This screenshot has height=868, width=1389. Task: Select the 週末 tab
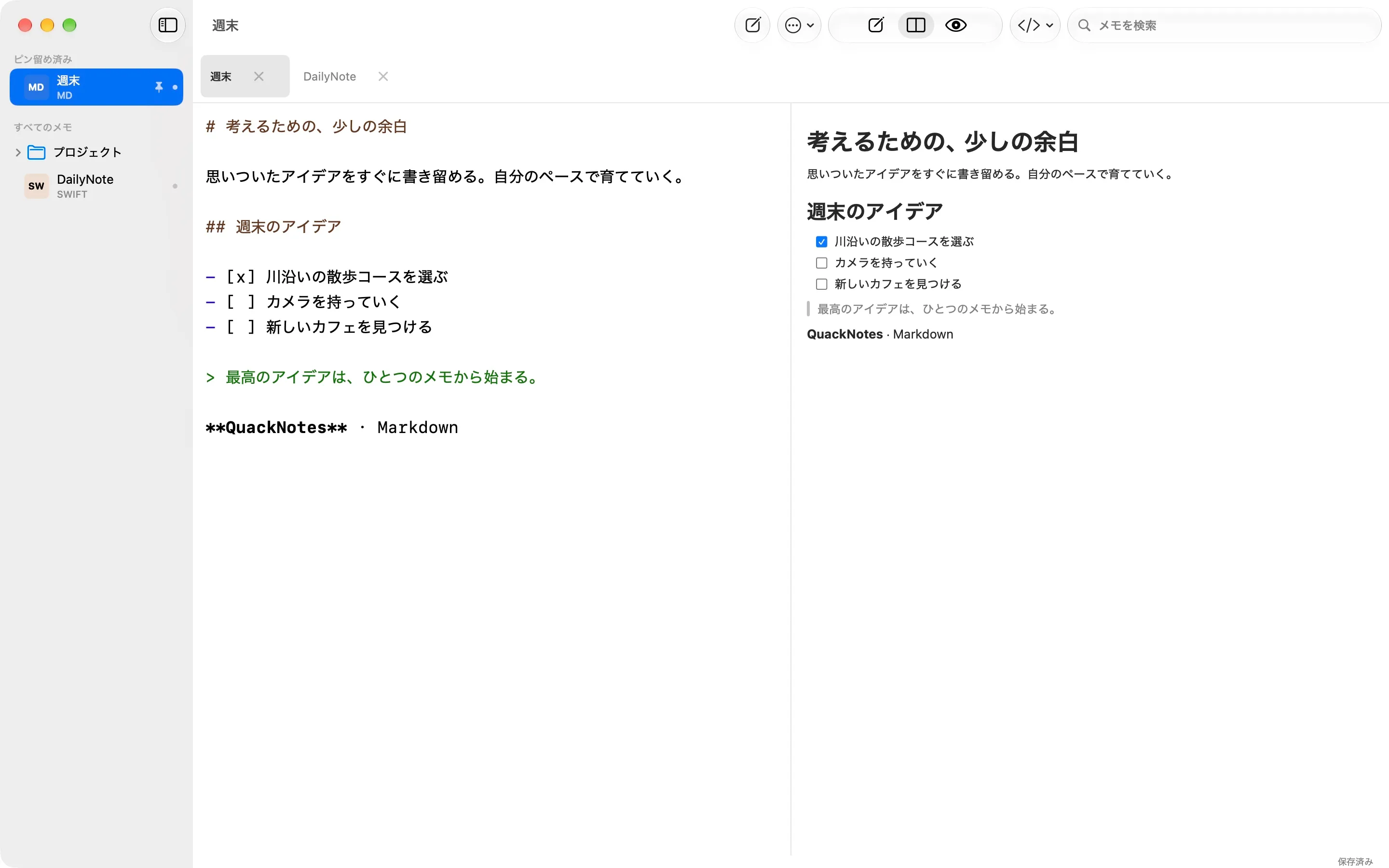click(x=245, y=76)
